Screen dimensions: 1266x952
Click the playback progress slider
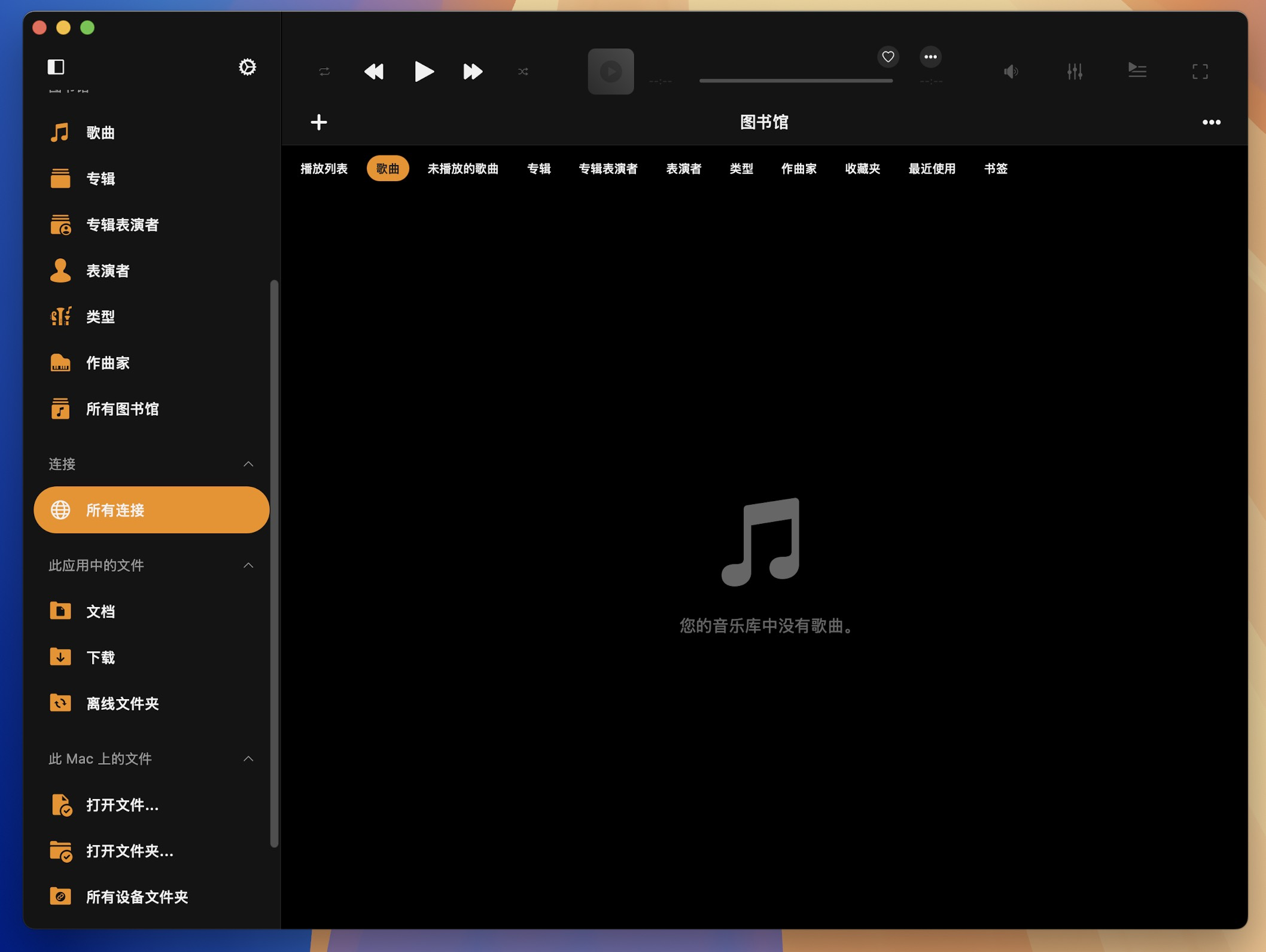[x=796, y=78]
